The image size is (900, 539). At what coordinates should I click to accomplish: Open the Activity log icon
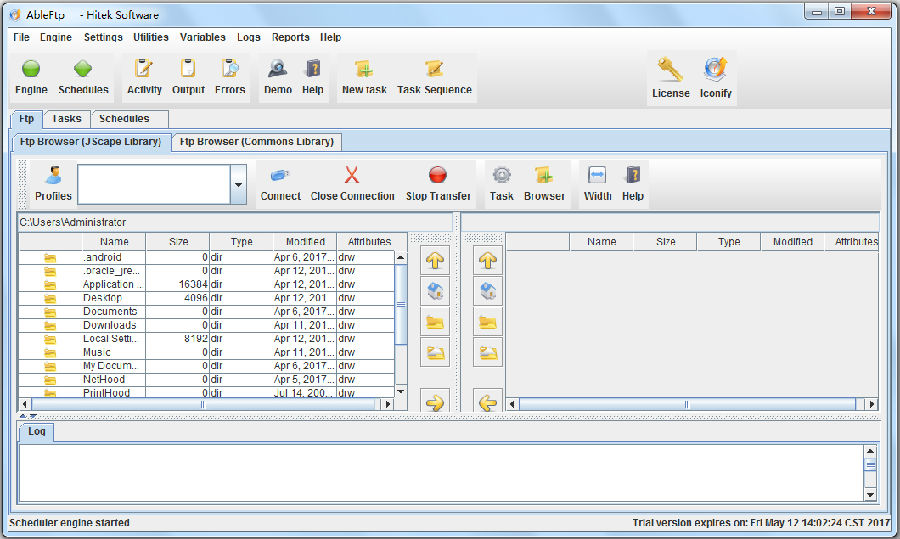tap(144, 68)
